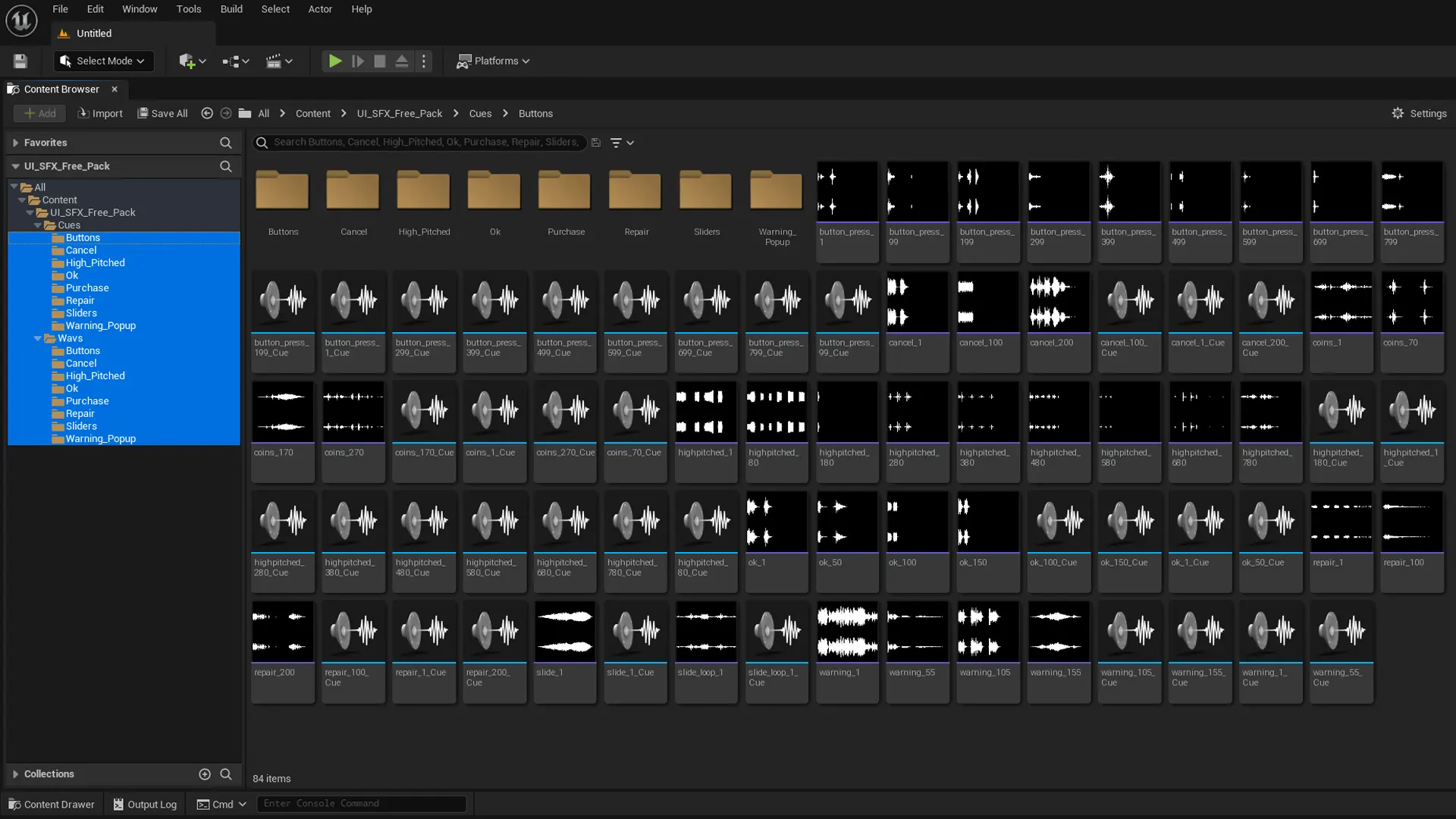Screen dimensions: 1456x819
Task: Click the eject icon in the play controls
Action: click(x=402, y=61)
